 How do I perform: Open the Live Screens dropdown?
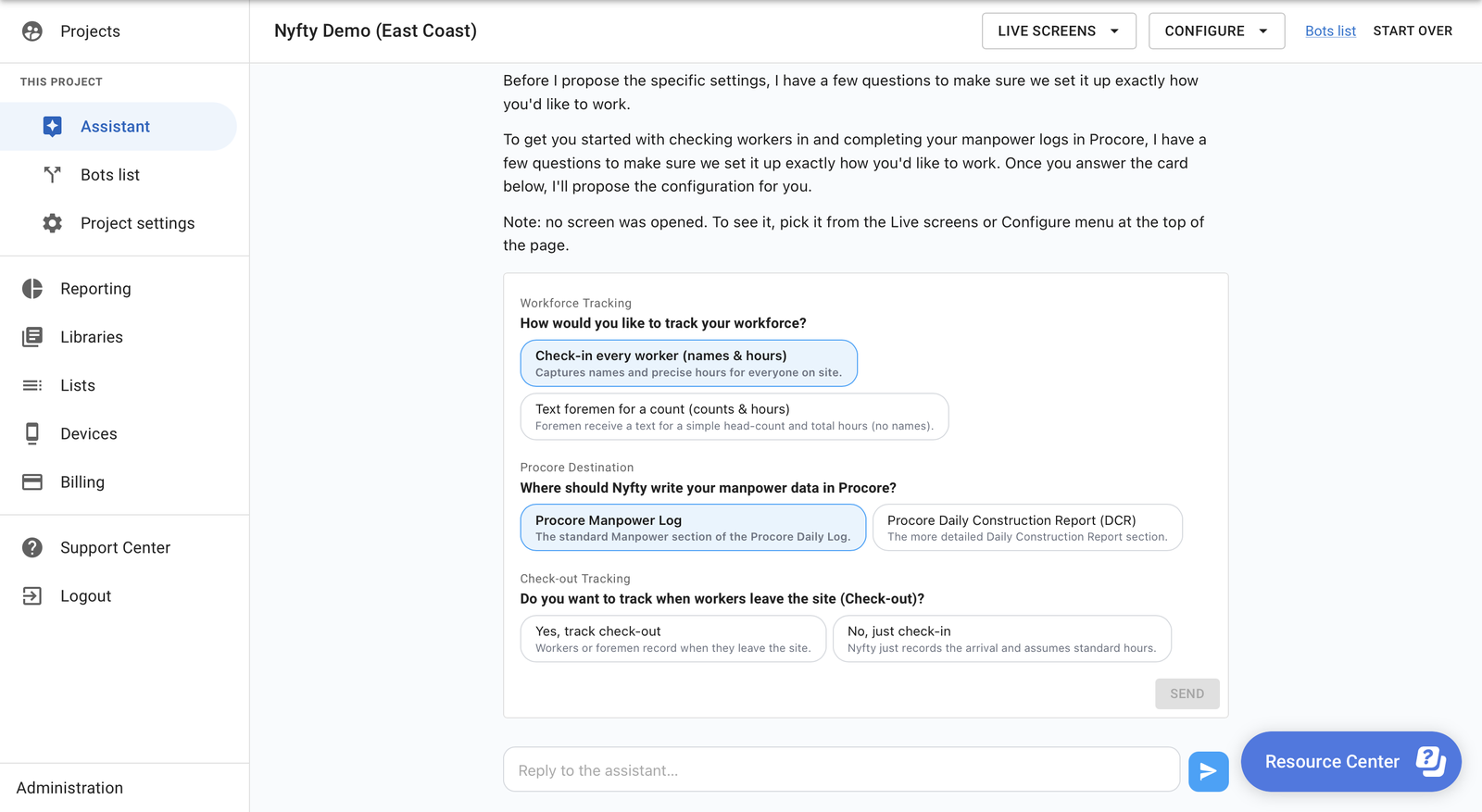pyautogui.click(x=1059, y=31)
